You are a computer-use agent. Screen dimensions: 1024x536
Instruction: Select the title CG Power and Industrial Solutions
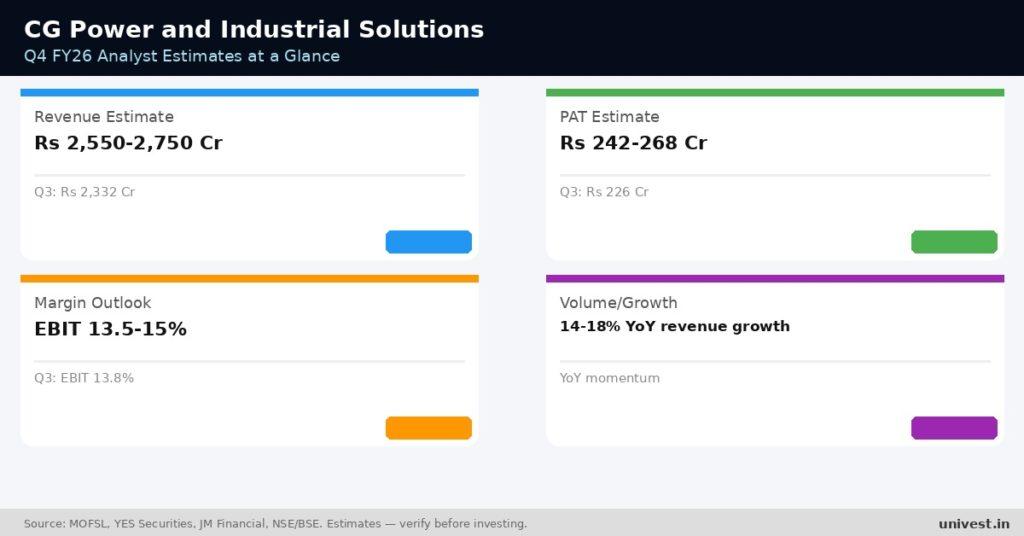click(x=254, y=29)
